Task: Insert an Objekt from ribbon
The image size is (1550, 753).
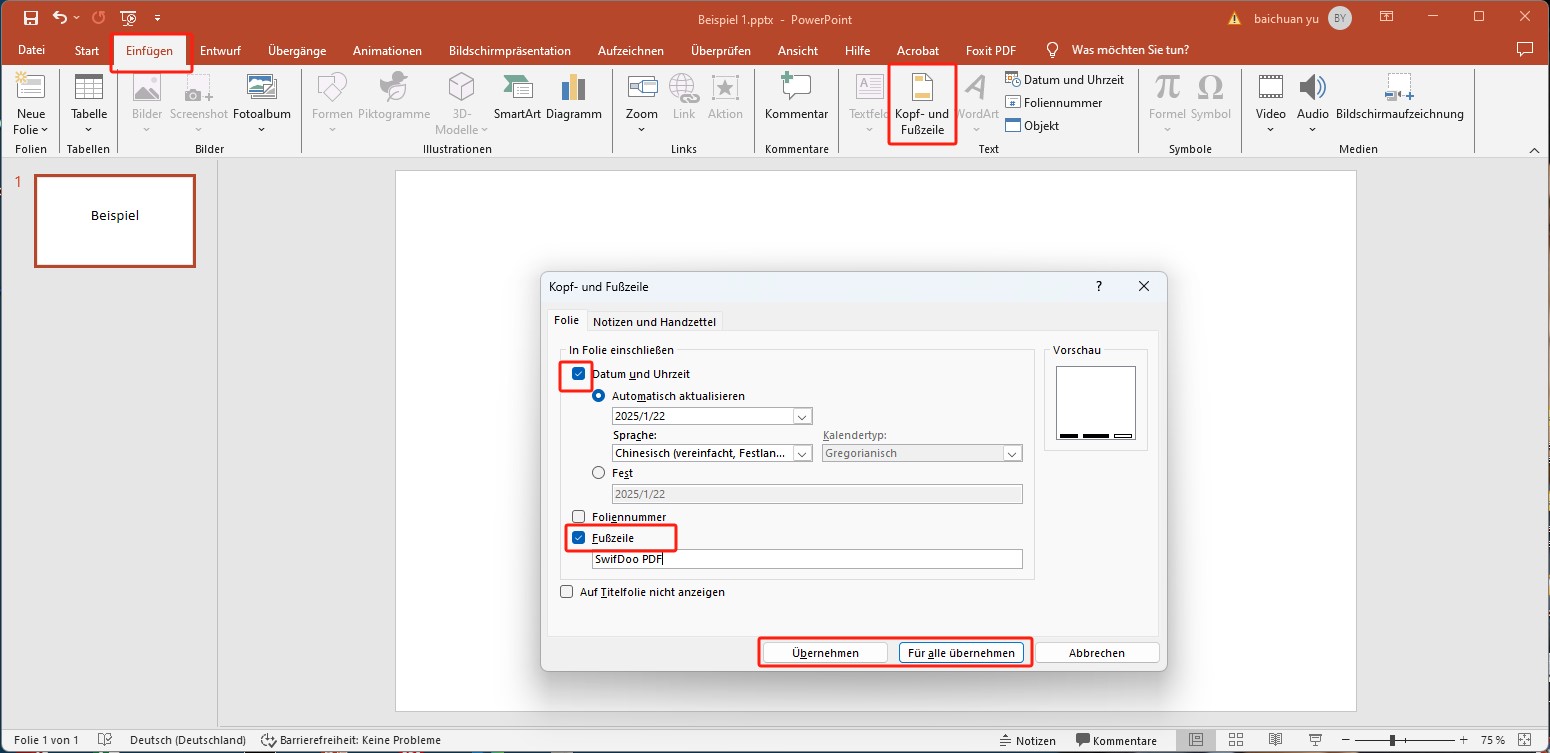Action: [1032, 125]
